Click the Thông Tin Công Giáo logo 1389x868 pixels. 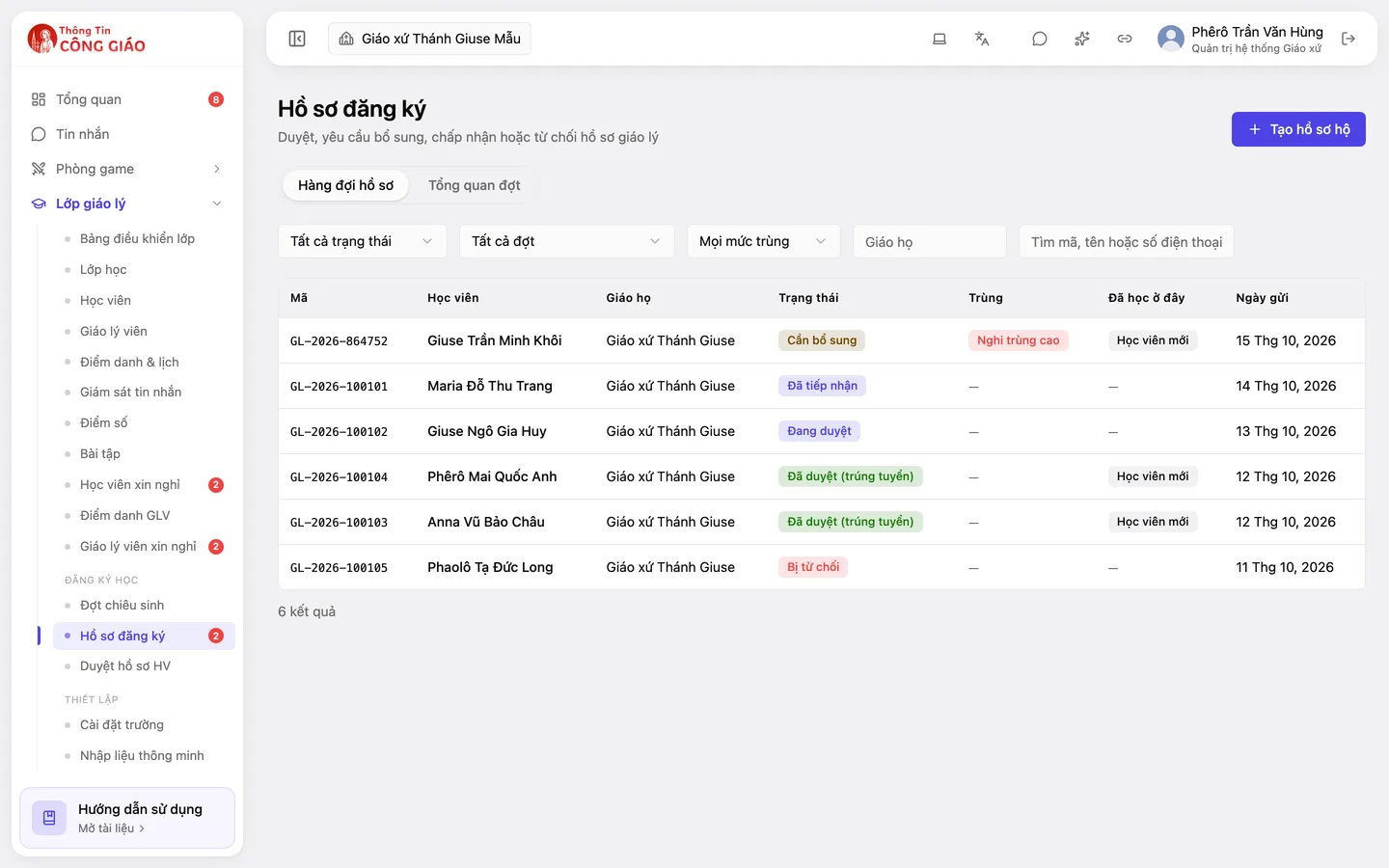87,39
